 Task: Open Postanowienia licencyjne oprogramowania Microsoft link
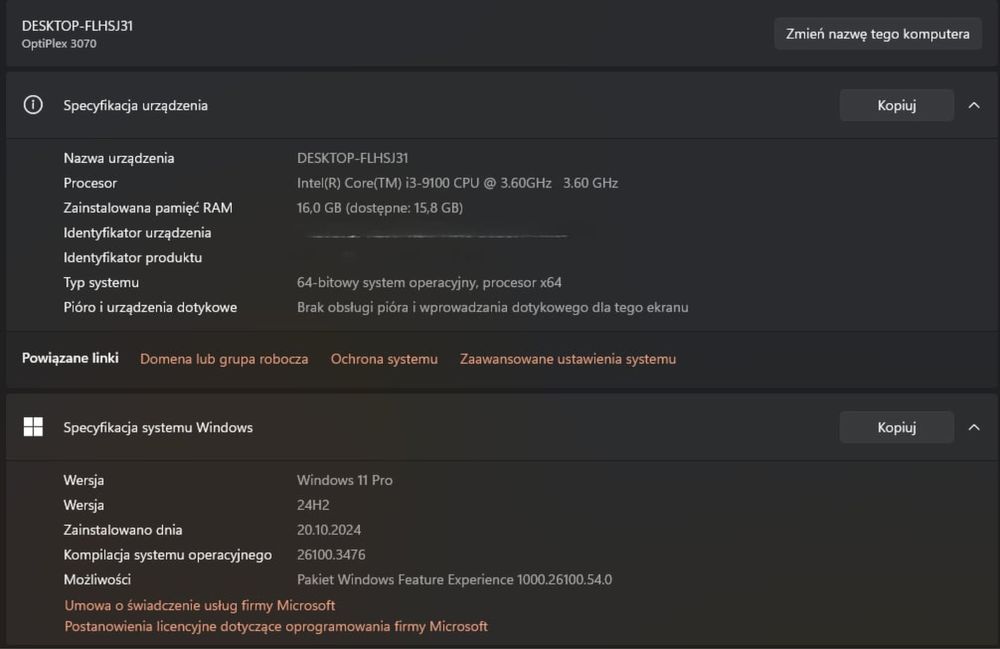276,627
